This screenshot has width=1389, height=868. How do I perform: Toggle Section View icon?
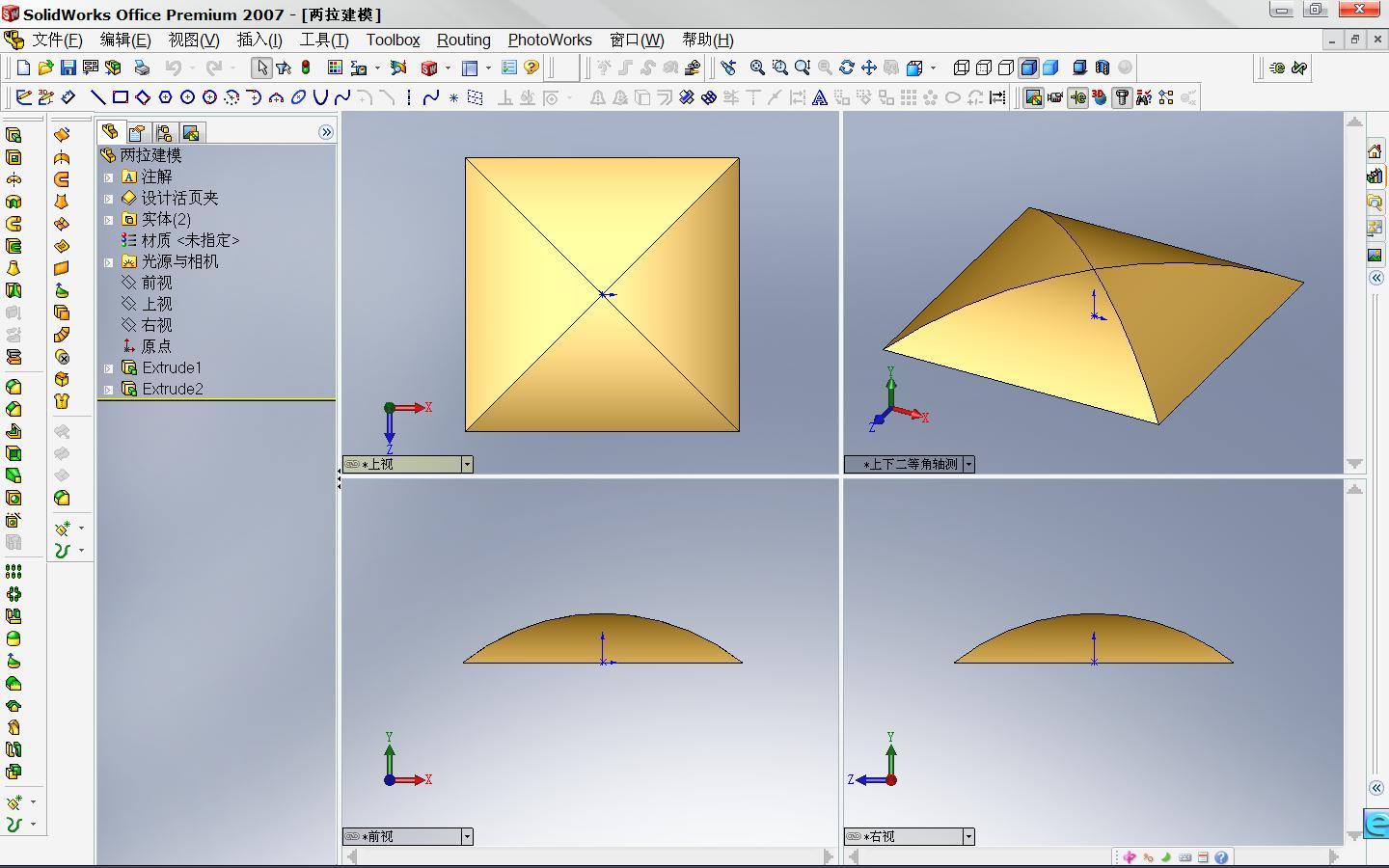[x=1103, y=68]
